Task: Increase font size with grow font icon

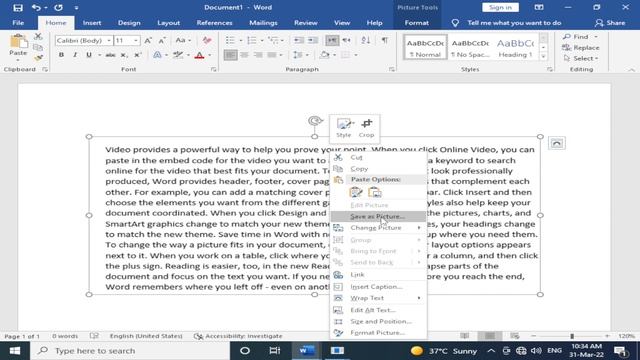Action: (x=148, y=40)
